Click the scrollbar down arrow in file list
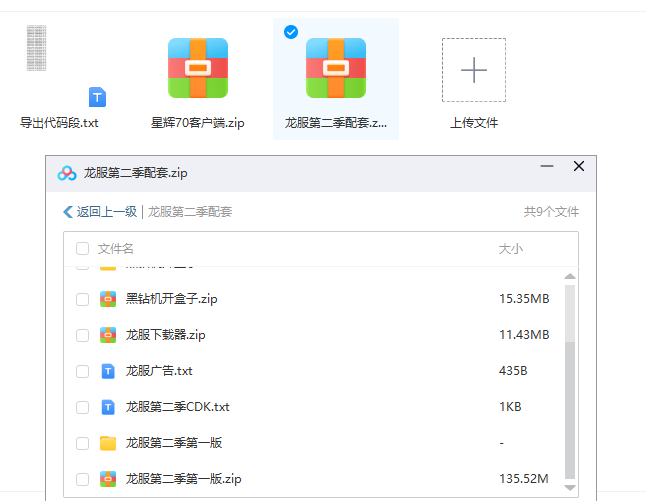 pos(570,487)
